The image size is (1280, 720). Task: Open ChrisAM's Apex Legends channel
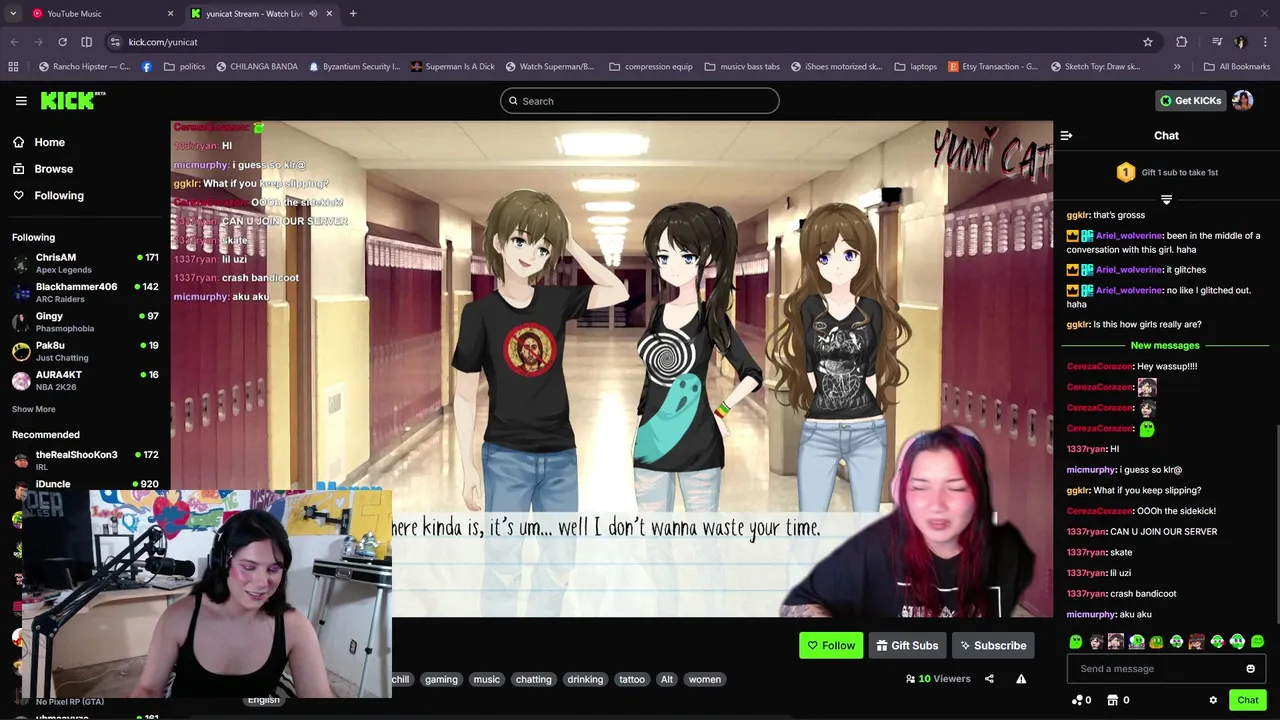(x=85, y=263)
